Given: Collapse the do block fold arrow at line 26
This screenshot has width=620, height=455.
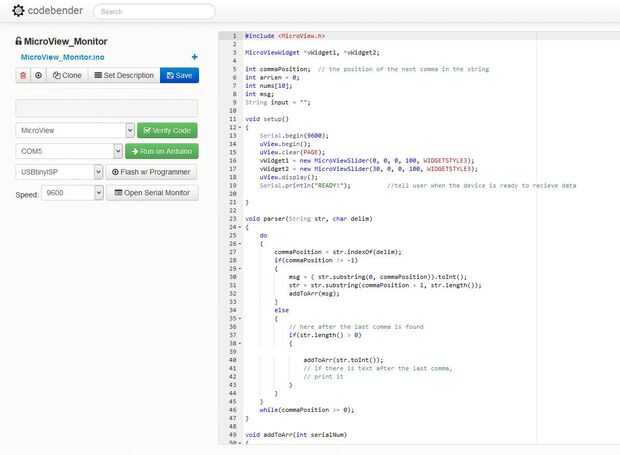Looking at the screenshot, I should (x=240, y=244).
